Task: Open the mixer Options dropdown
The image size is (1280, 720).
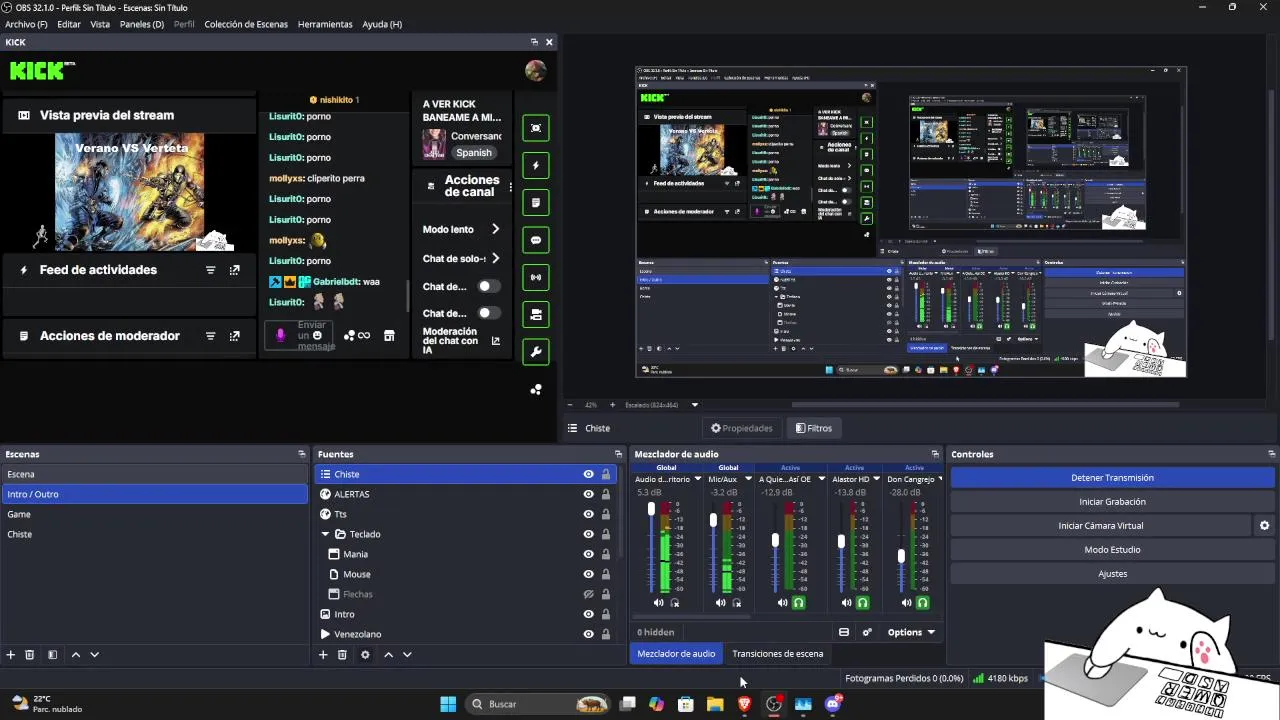Action: click(911, 632)
